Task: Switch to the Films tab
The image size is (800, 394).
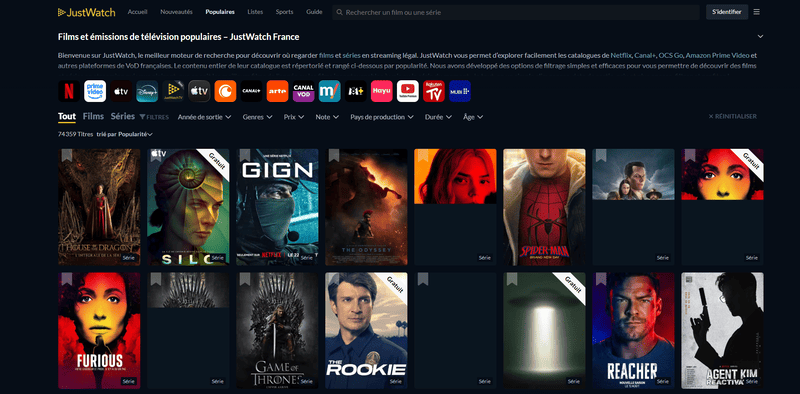Action: (93, 116)
